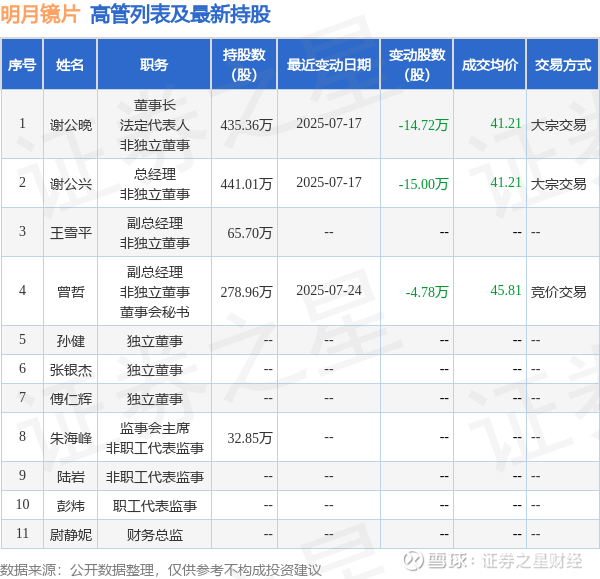Click the 财务总监 position cell
The image size is (600, 579).
pos(155,535)
